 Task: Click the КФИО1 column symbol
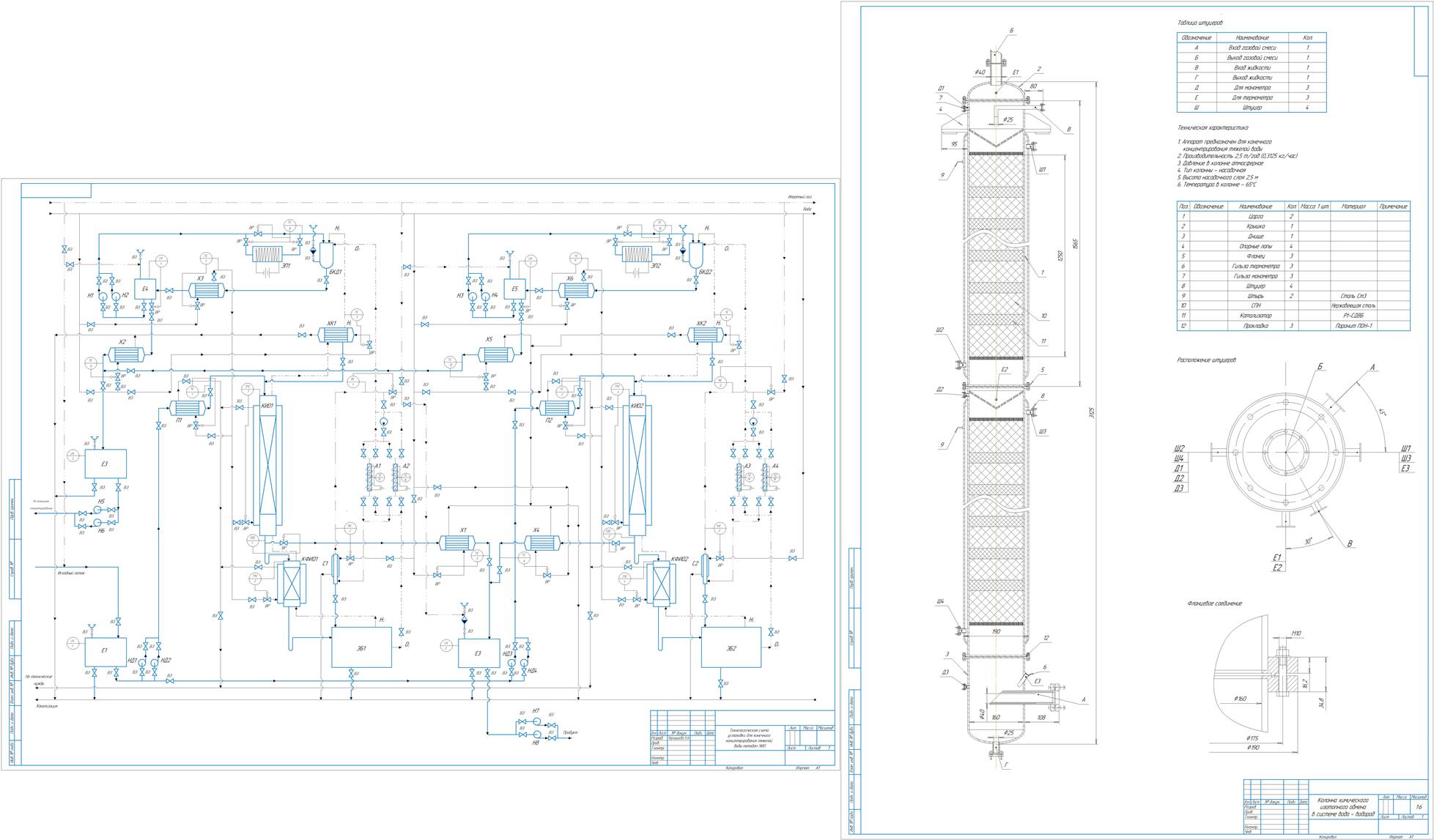pos(291,584)
